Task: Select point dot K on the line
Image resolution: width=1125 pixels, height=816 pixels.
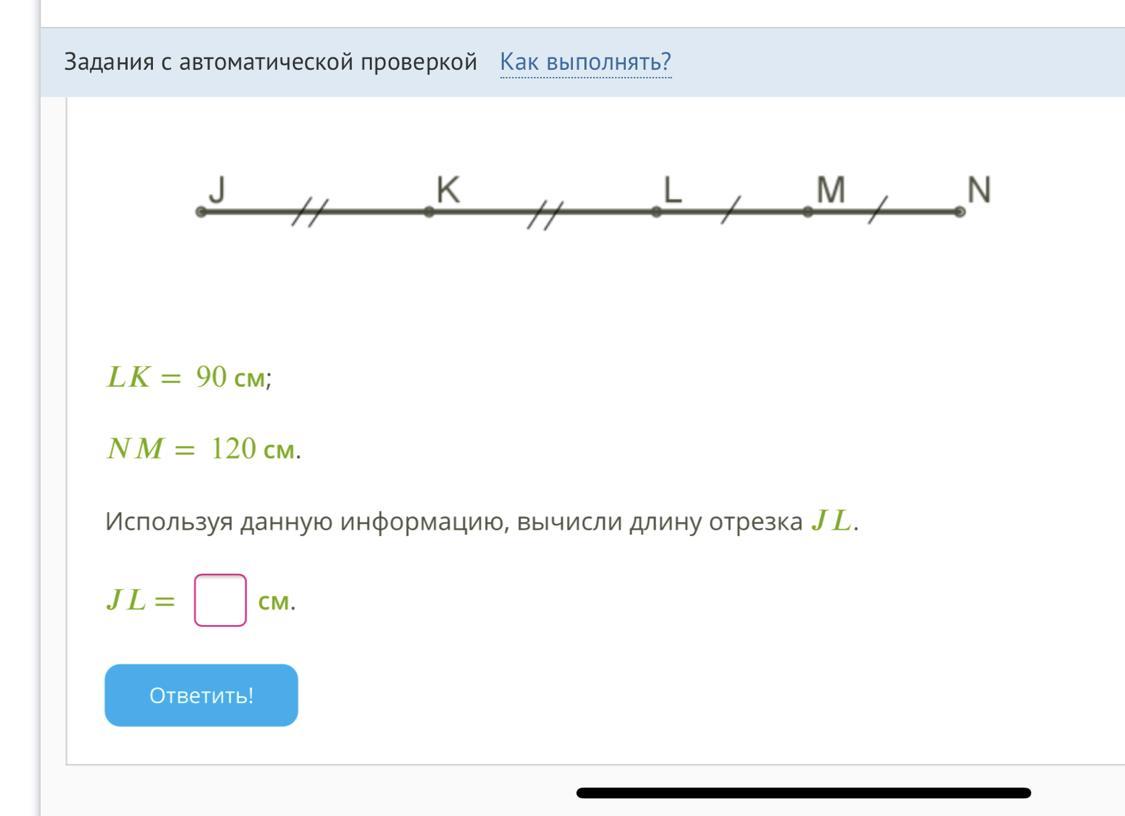Action: [x=429, y=212]
